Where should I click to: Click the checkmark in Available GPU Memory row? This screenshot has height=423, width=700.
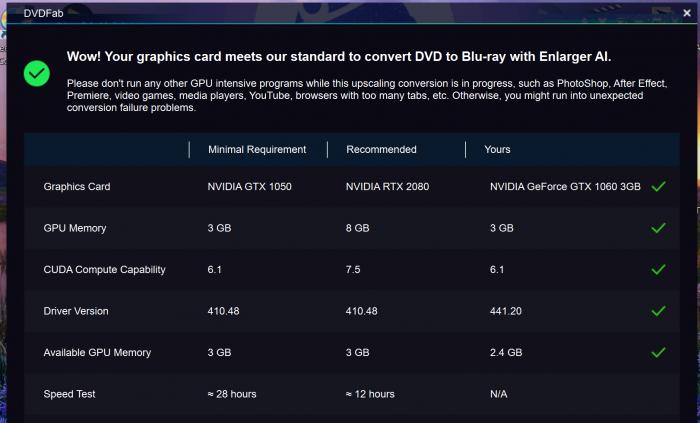pyautogui.click(x=658, y=352)
